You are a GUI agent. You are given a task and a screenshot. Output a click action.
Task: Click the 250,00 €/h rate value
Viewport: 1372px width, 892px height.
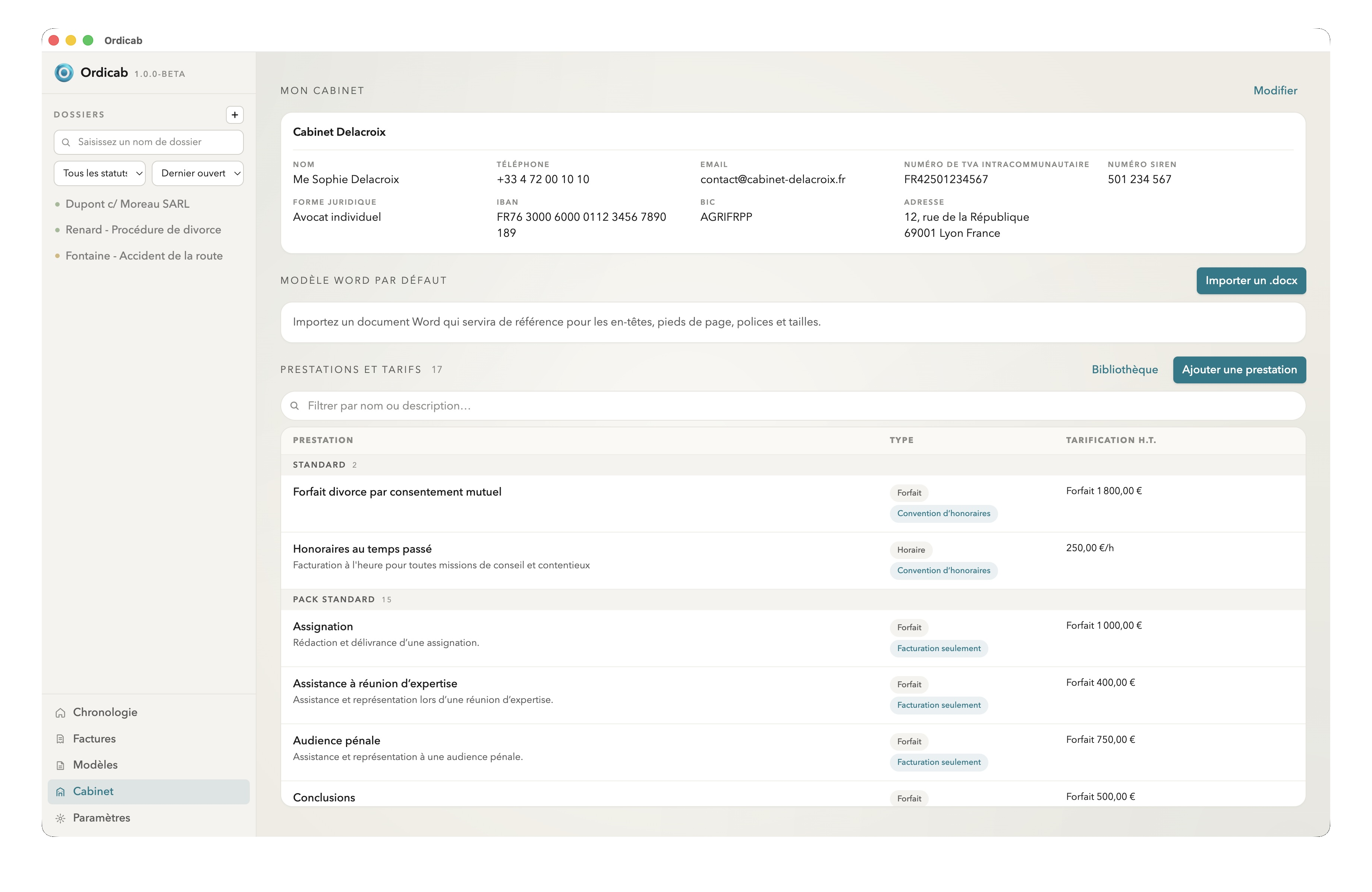pos(1089,548)
